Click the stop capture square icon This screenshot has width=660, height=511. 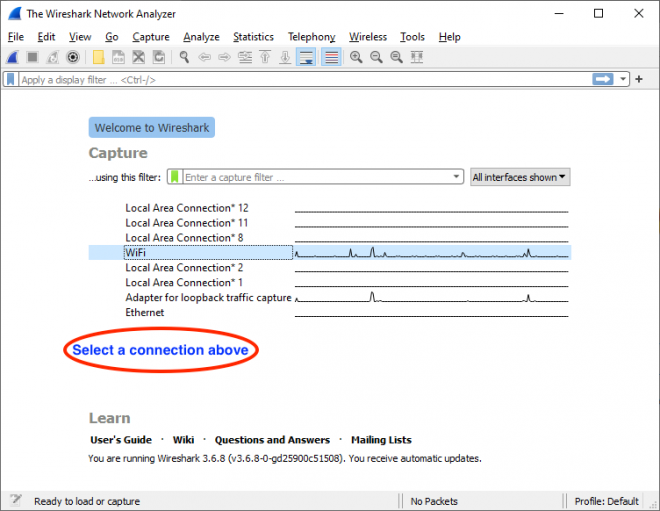[x=32, y=57]
